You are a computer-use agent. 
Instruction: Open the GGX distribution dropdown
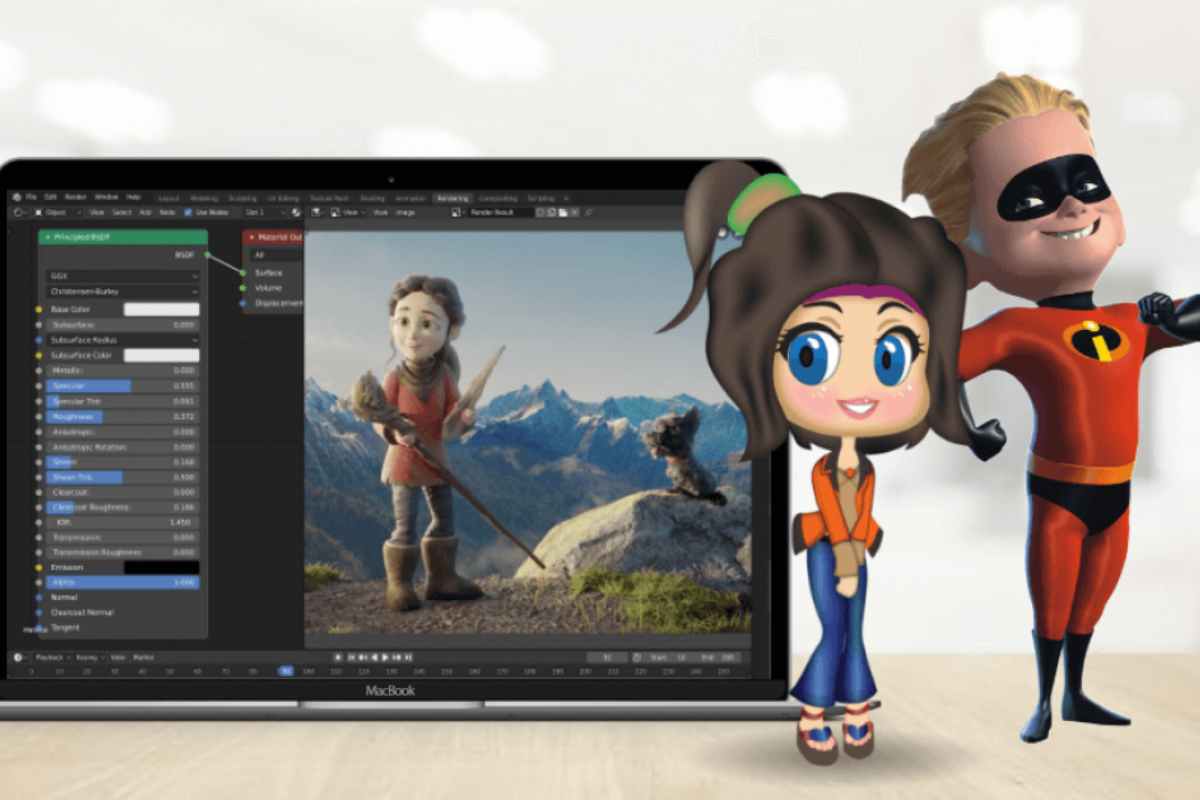click(x=123, y=275)
